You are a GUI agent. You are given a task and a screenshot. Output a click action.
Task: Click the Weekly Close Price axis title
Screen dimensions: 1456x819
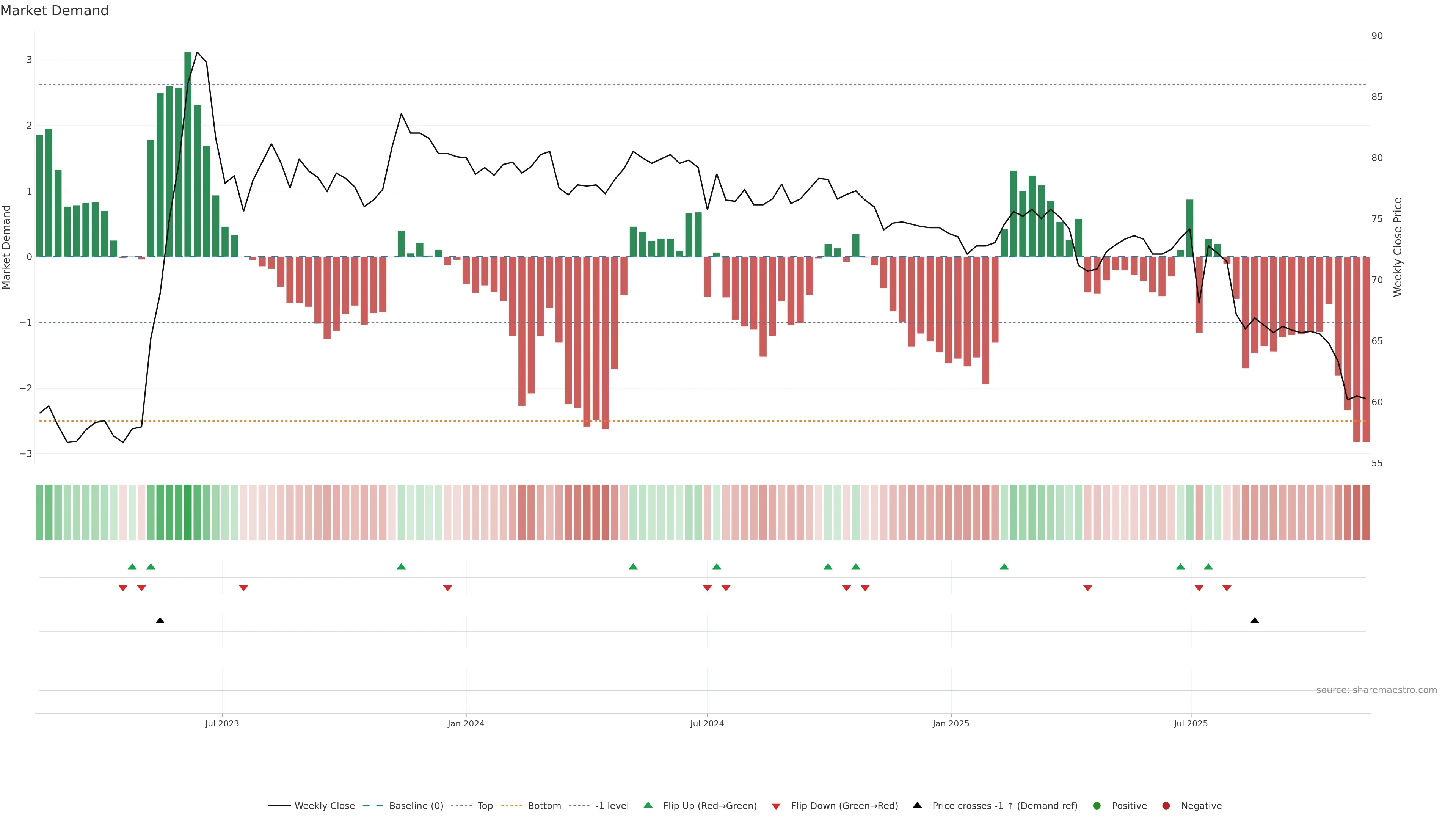tap(1398, 247)
